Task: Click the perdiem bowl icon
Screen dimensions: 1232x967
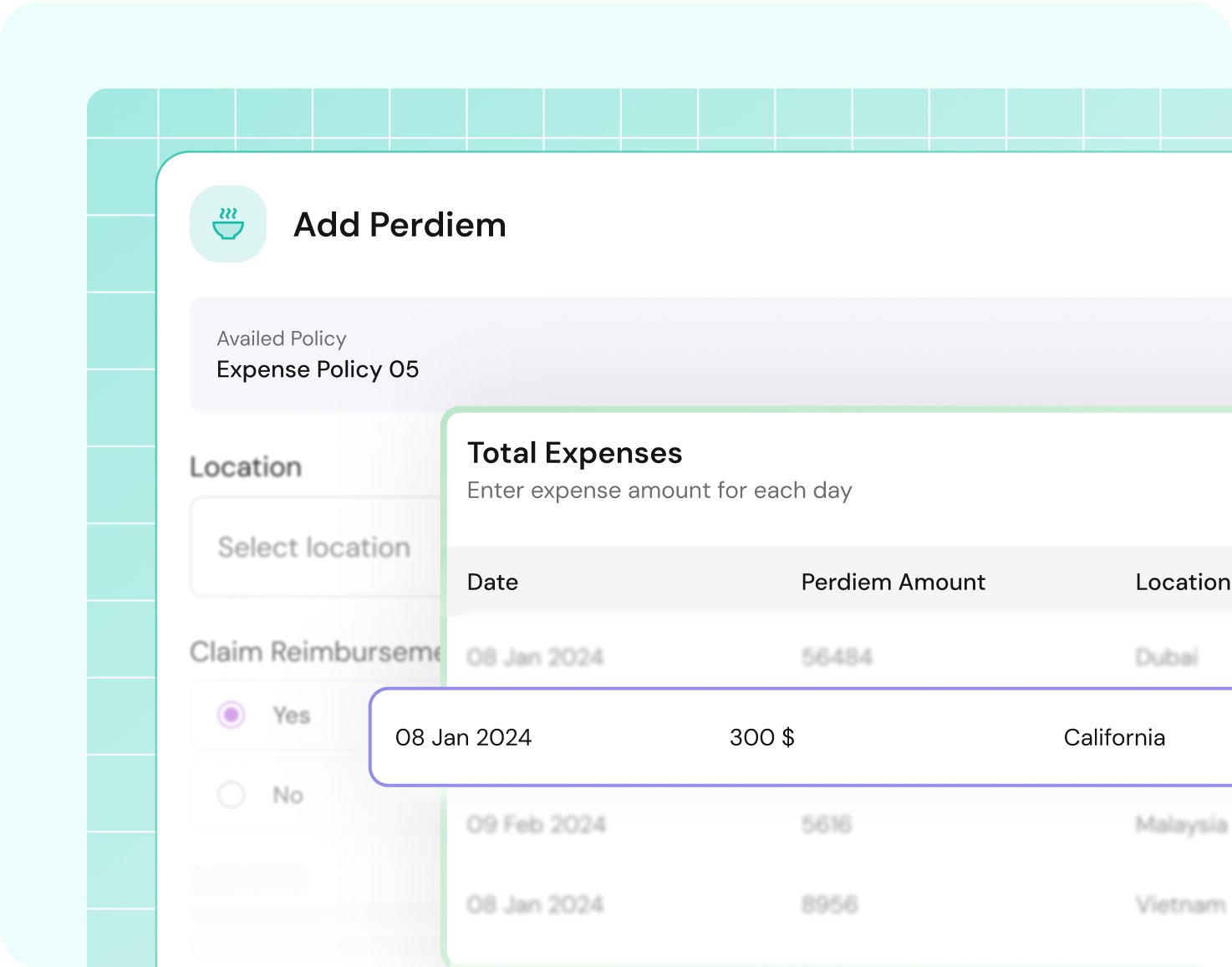Action: click(228, 224)
